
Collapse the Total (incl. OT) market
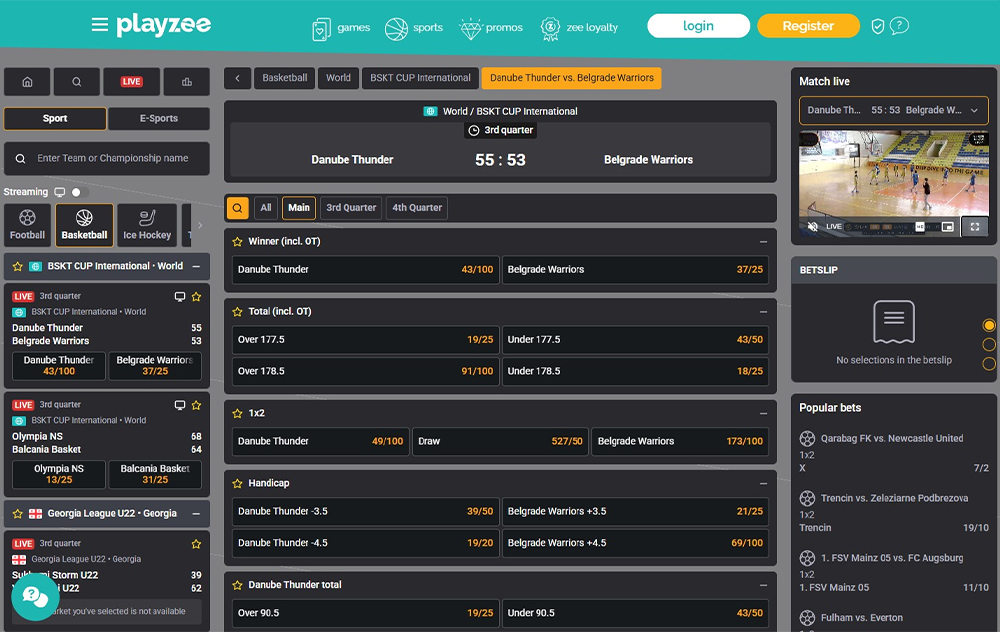pos(763,312)
